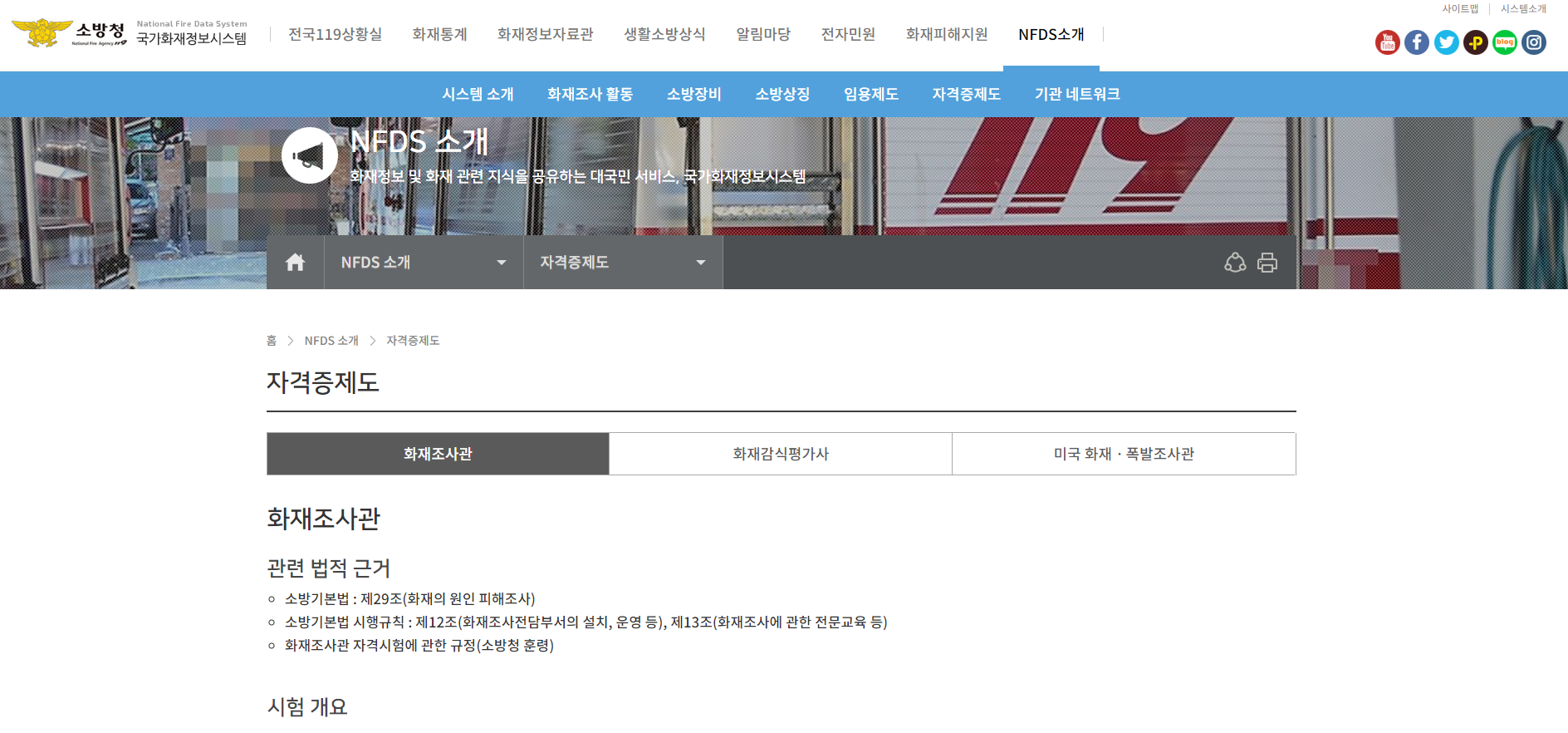Switch to 화재조사관 tab
Image resolution: width=1568 pixels, height=733 pixels.
coord(438,454)
